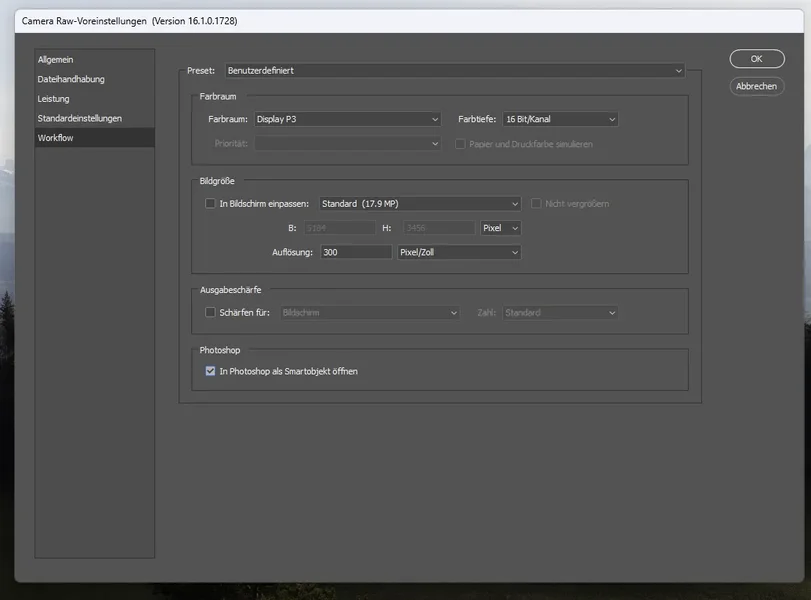Select Standardeinstellungen in the sidebar
Viewport: 811px width, 600px height.
tap(94, 118)
